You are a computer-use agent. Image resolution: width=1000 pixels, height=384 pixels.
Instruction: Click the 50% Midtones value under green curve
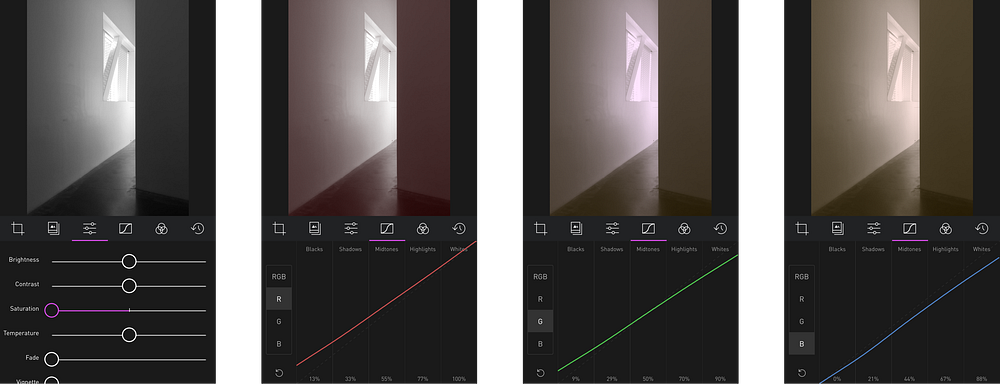tap(648, 379)
